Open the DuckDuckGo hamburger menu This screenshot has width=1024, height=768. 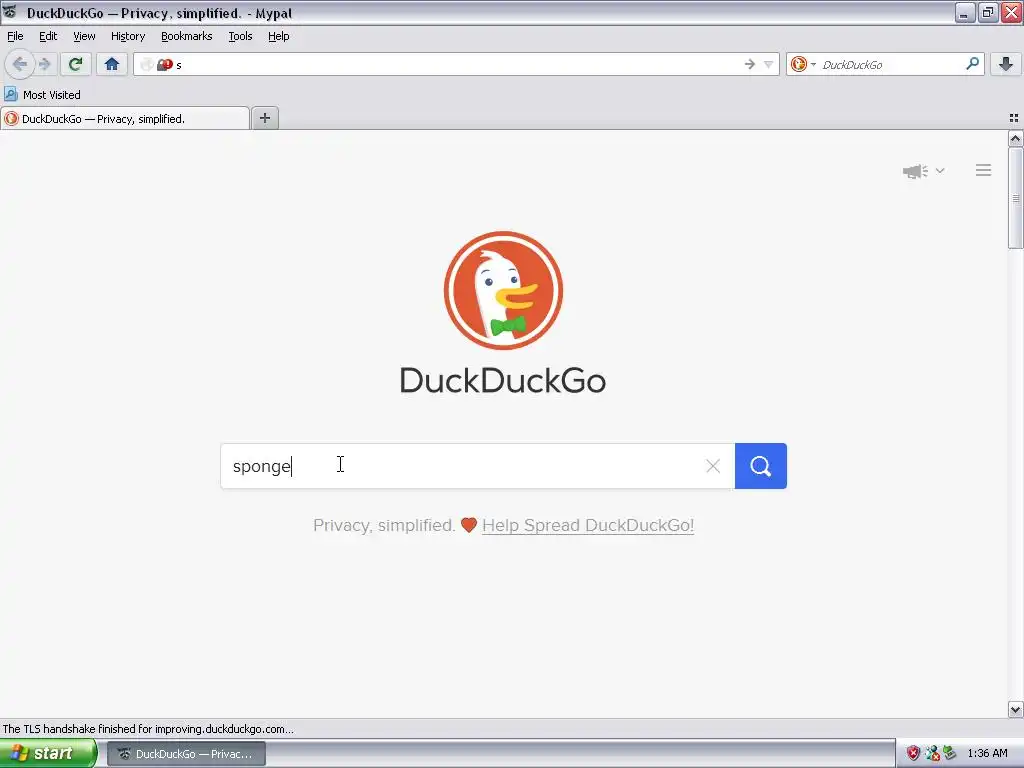[x=984, y=170]
